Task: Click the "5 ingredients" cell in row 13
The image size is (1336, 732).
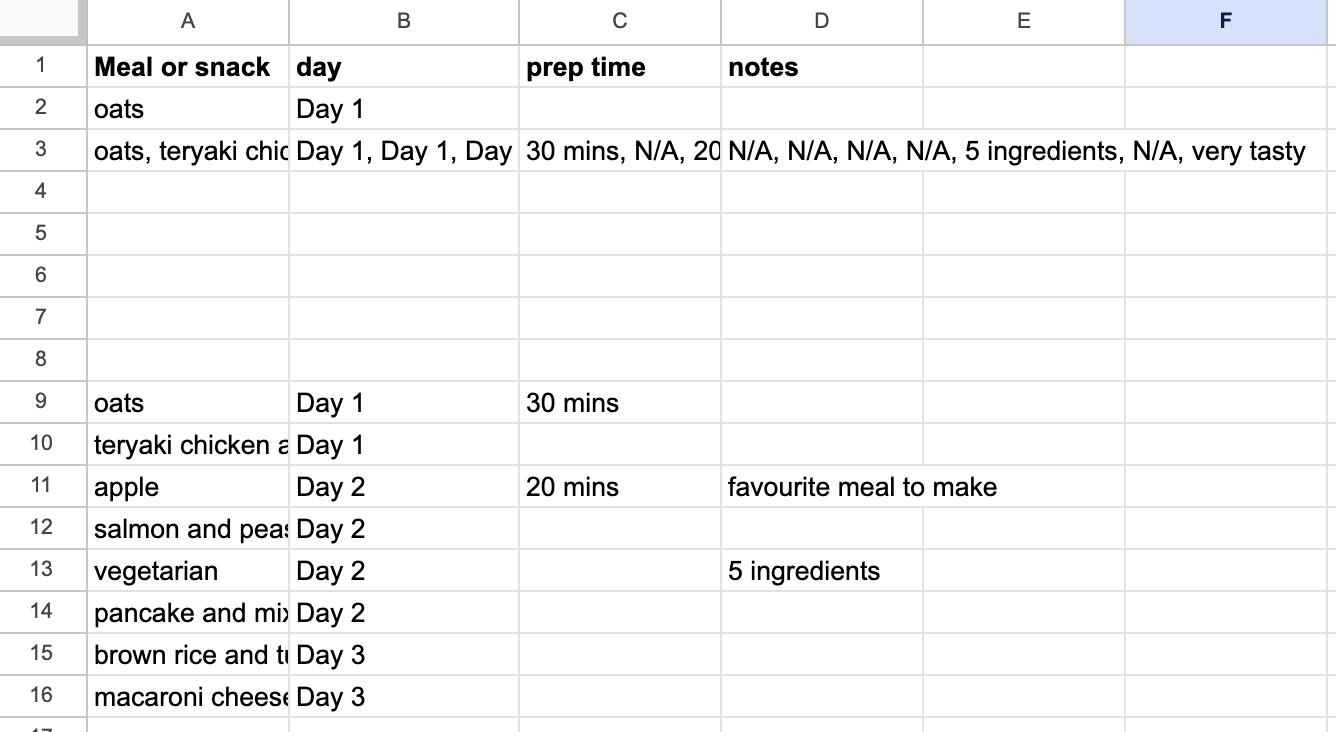Action: click(821, 571)
